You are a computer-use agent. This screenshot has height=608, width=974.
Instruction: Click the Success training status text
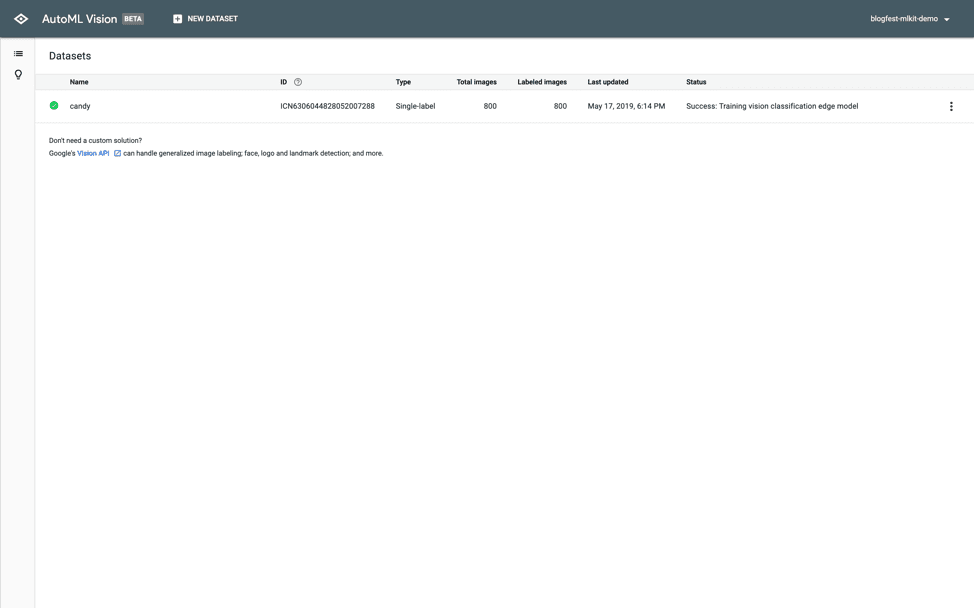[772, 106]
